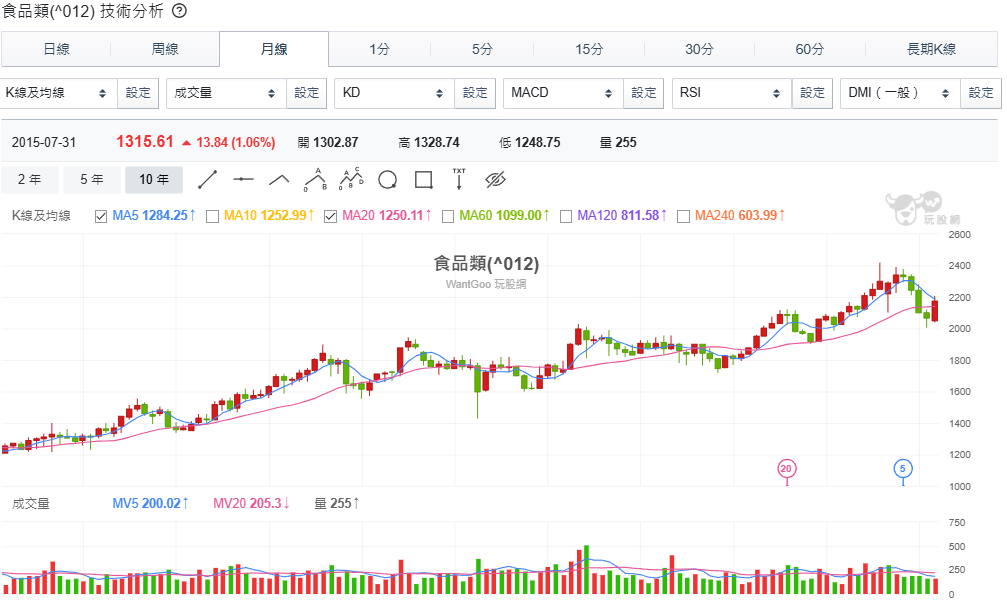The image size is (1007, 603).
Task: Expand the MACD indicator dropdown
Action: tap(563, 93)
